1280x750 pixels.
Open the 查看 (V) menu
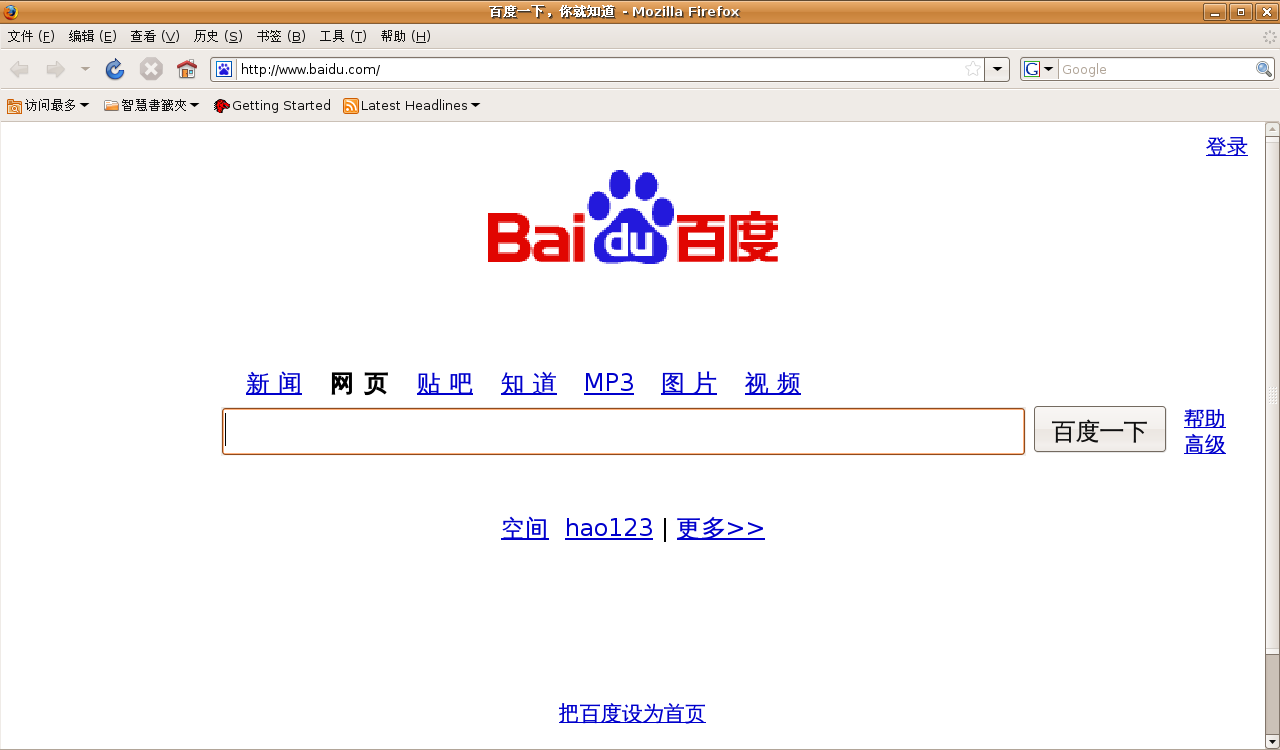(x=155, y=36)
